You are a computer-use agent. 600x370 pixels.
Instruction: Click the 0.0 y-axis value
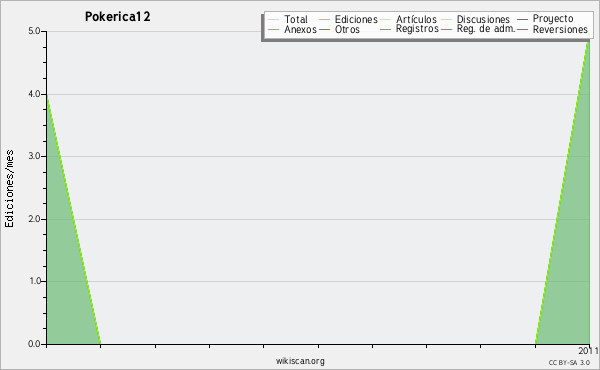[x=34, y=344]
